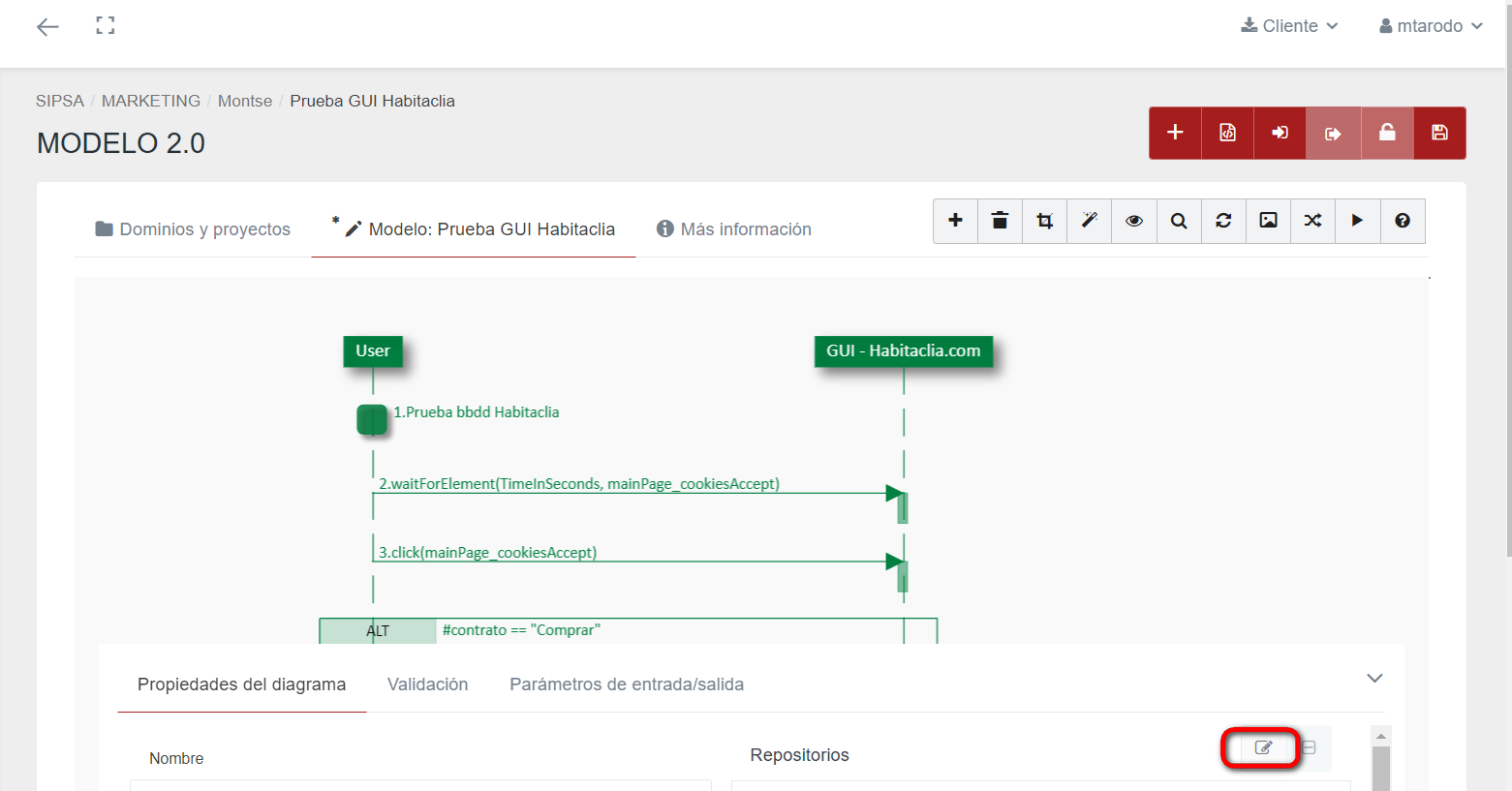Viewport: 1512px width, 791px height.
Task: Open the Cliente dropdown menu
Action: click(x=1289, y=26)
